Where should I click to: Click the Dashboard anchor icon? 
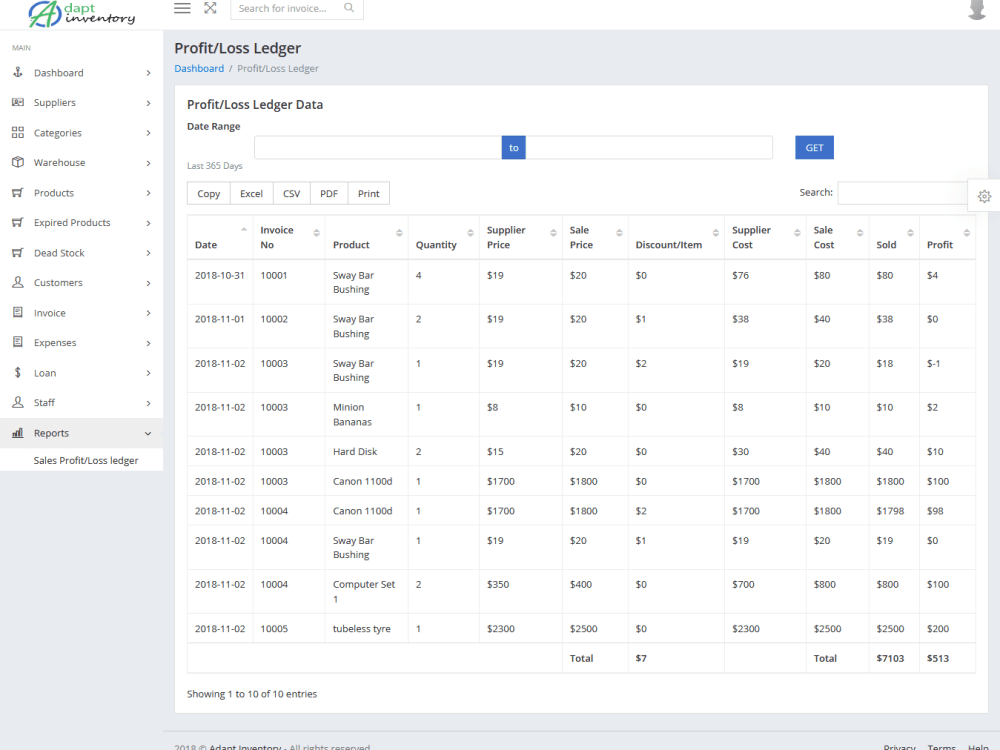(x=18, y=72)
